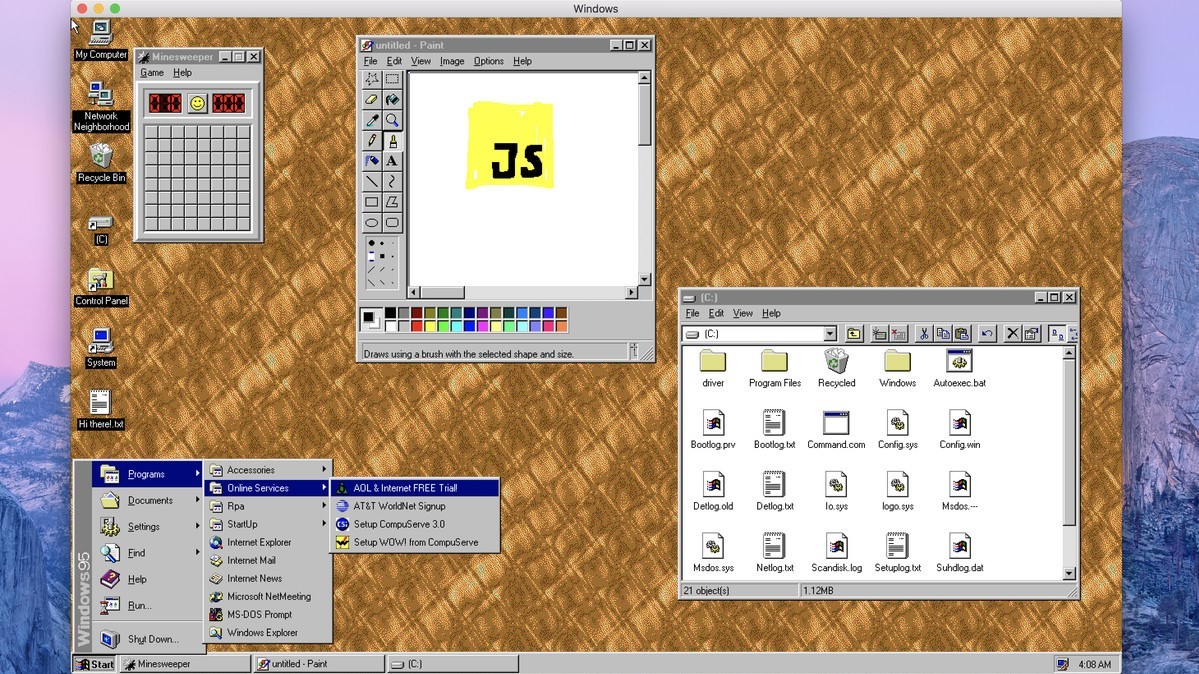Choose Shut Down... in the Start menu

tap(148, 639)
